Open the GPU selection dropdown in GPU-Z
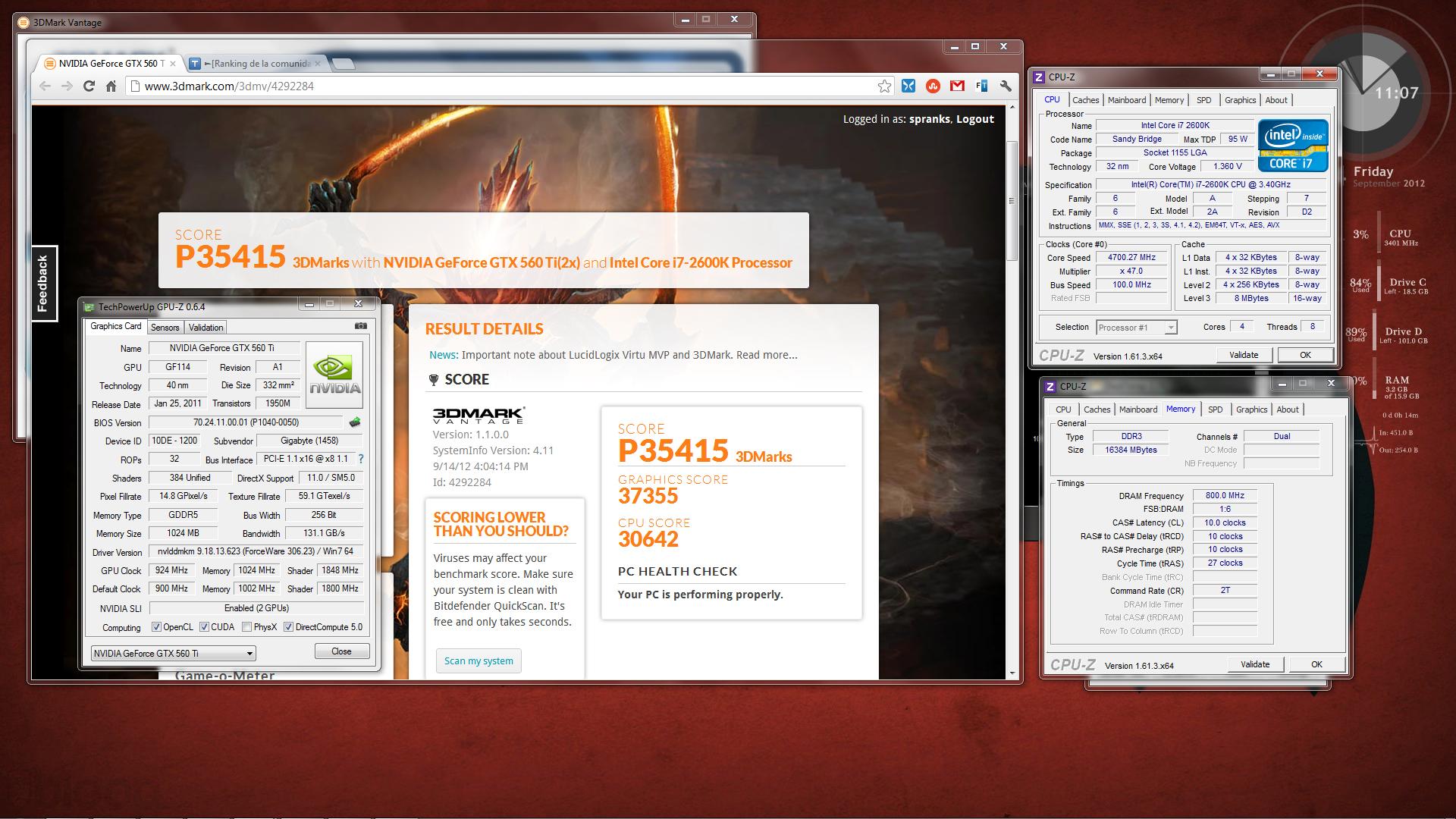 click(173, 654)
